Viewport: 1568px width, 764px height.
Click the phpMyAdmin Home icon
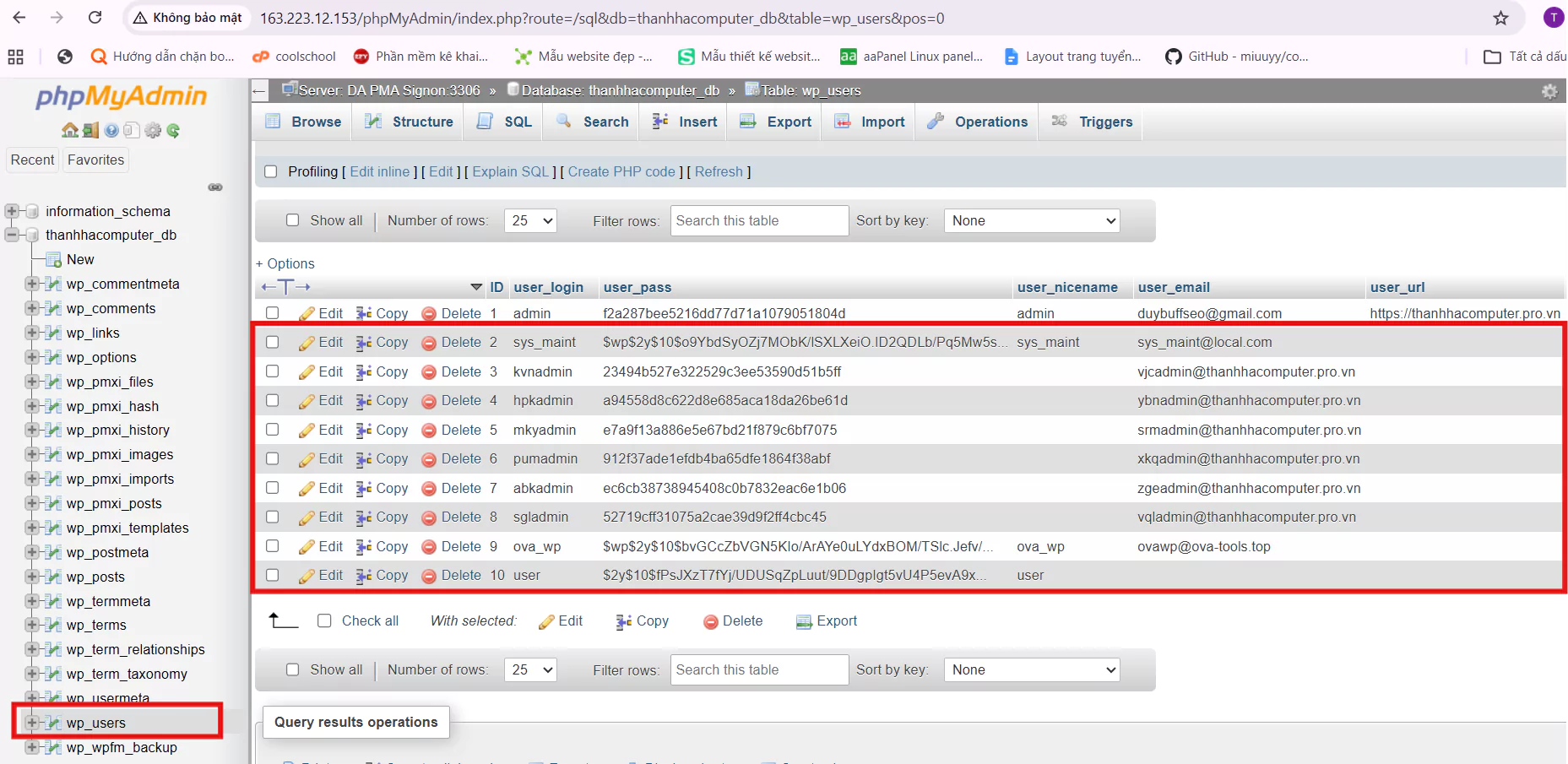[x=70, y=130]
